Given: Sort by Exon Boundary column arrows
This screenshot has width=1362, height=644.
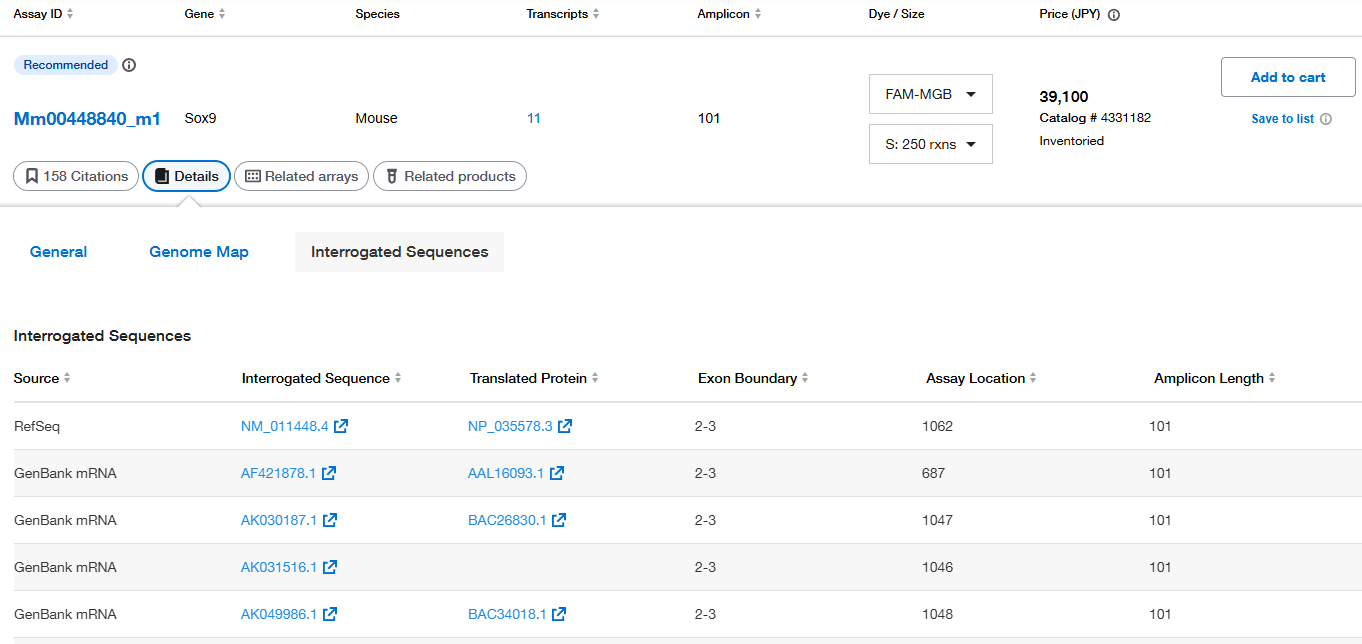Looking at the screenshot, I should 805,378.
